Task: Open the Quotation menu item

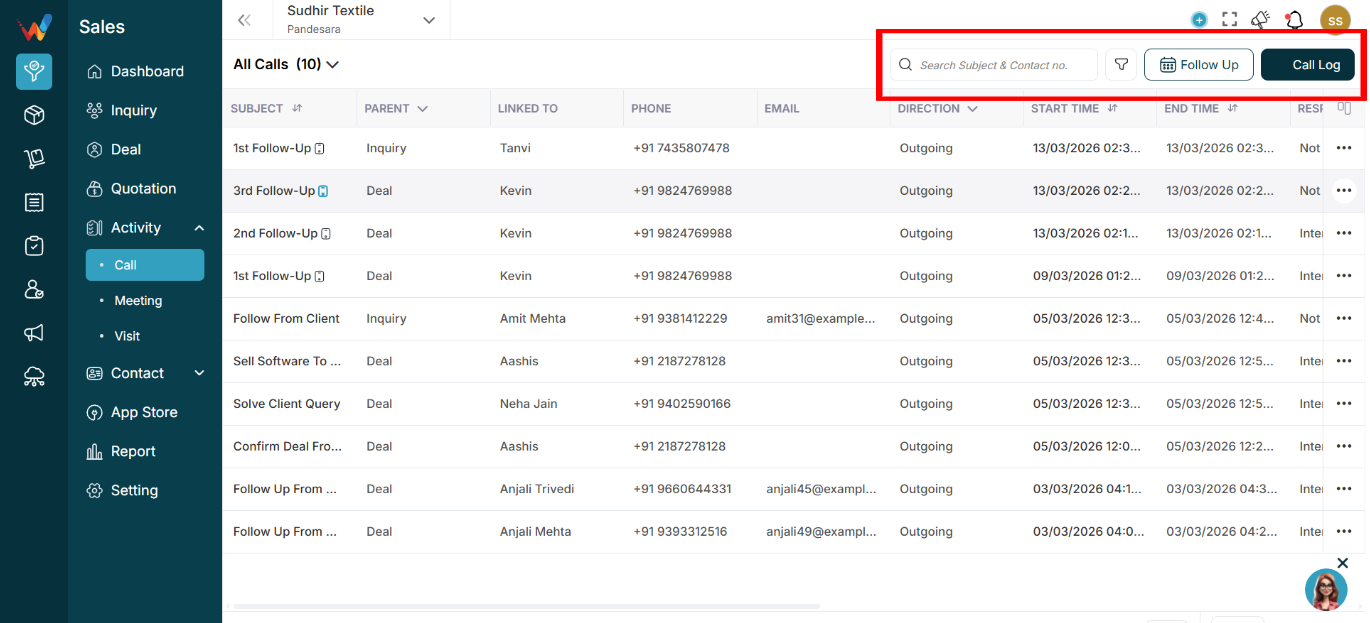Action: coord(144,188)
